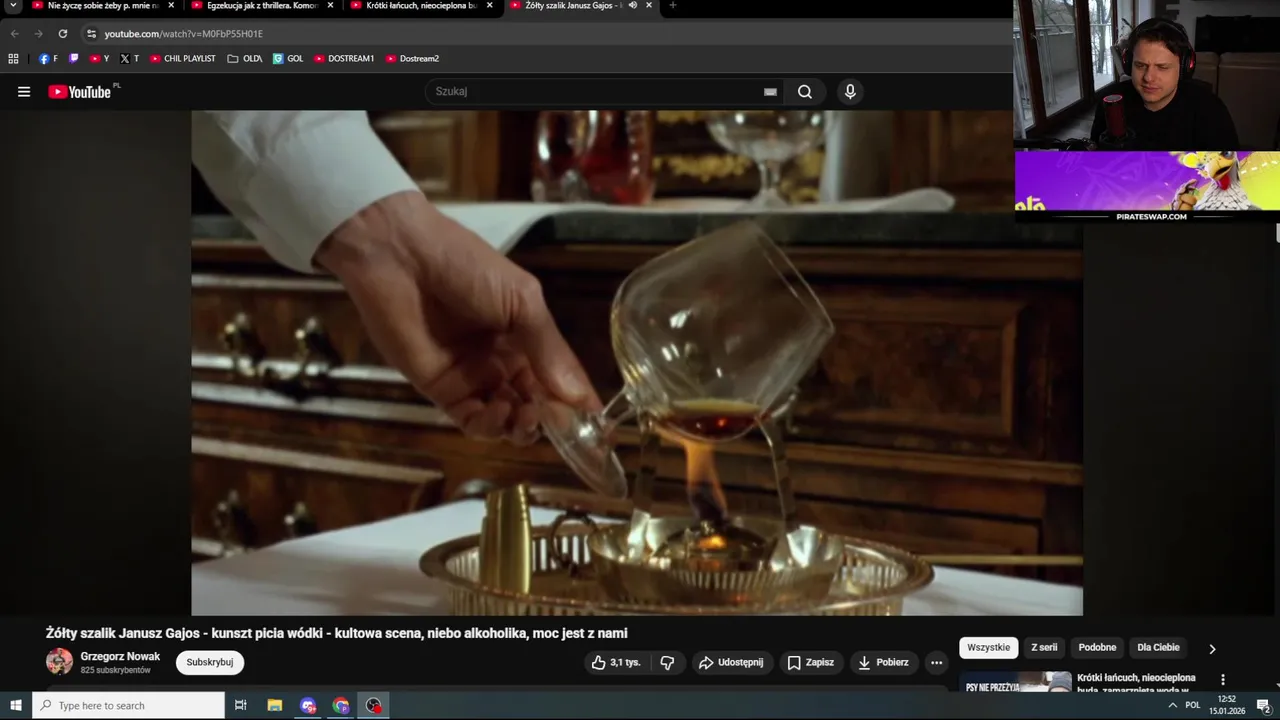Open the on-screen keyboard icon in search box

[x=770, y=92]
